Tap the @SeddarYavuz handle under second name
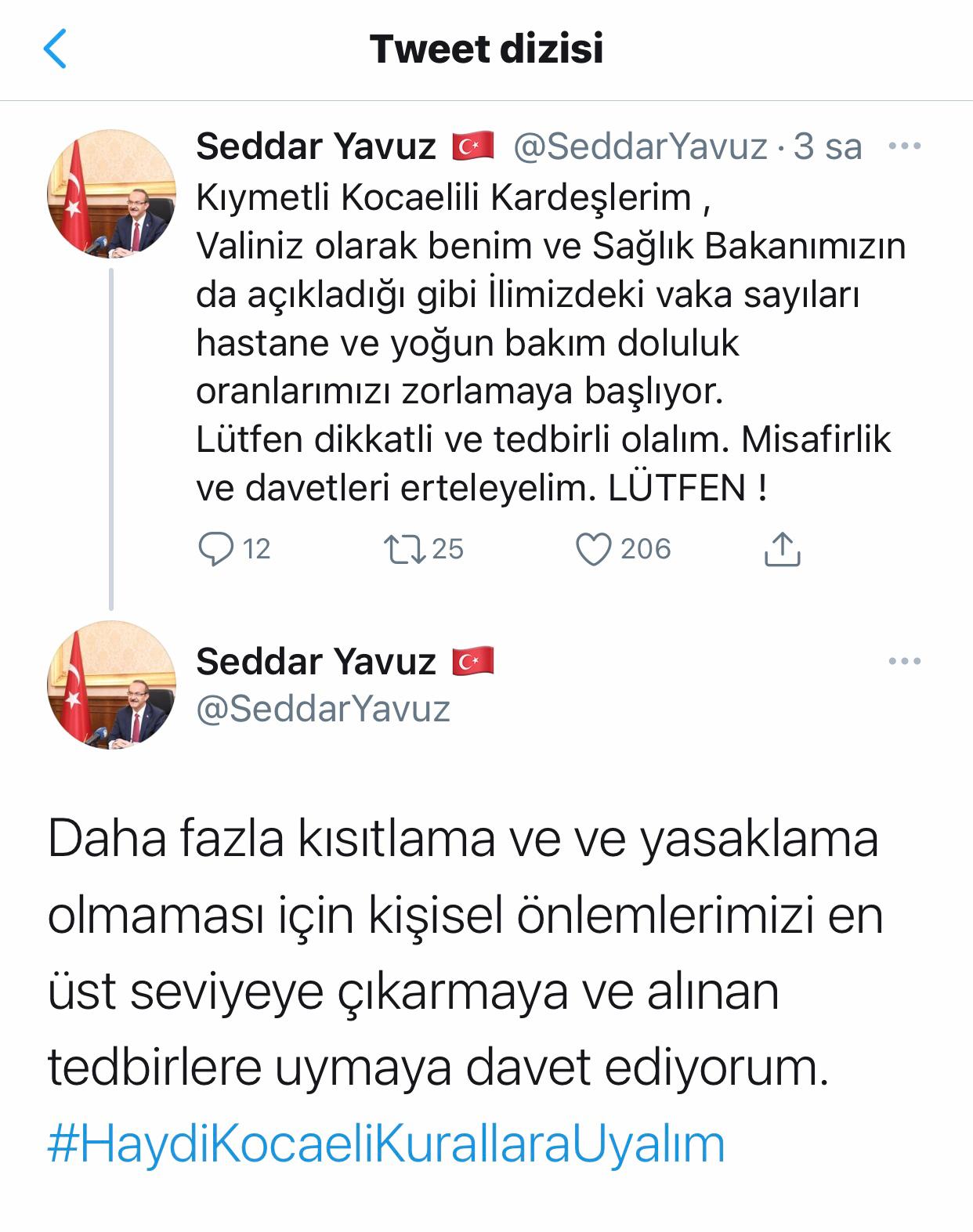 323,709
